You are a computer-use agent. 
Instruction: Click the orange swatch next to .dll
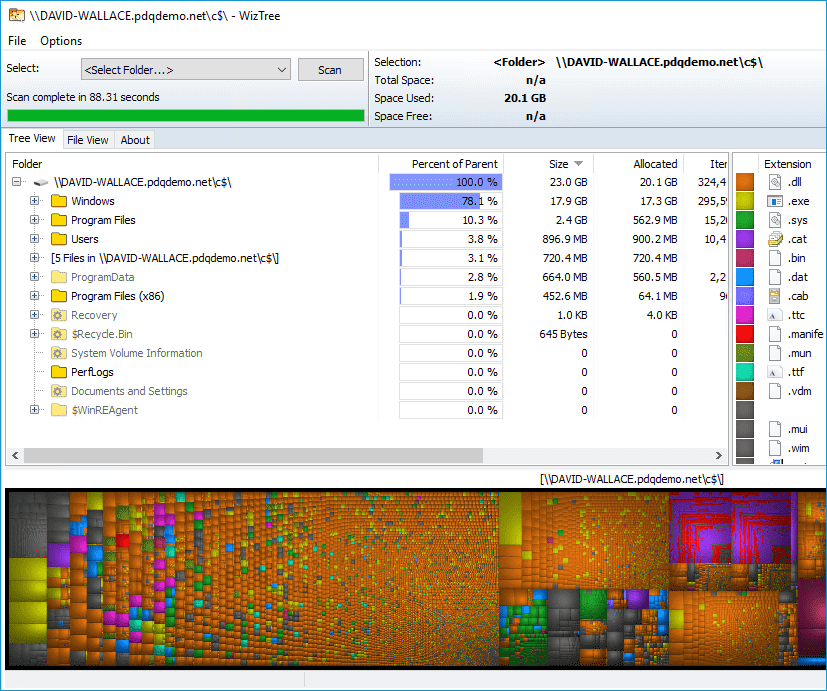click(x=748, y=182)
